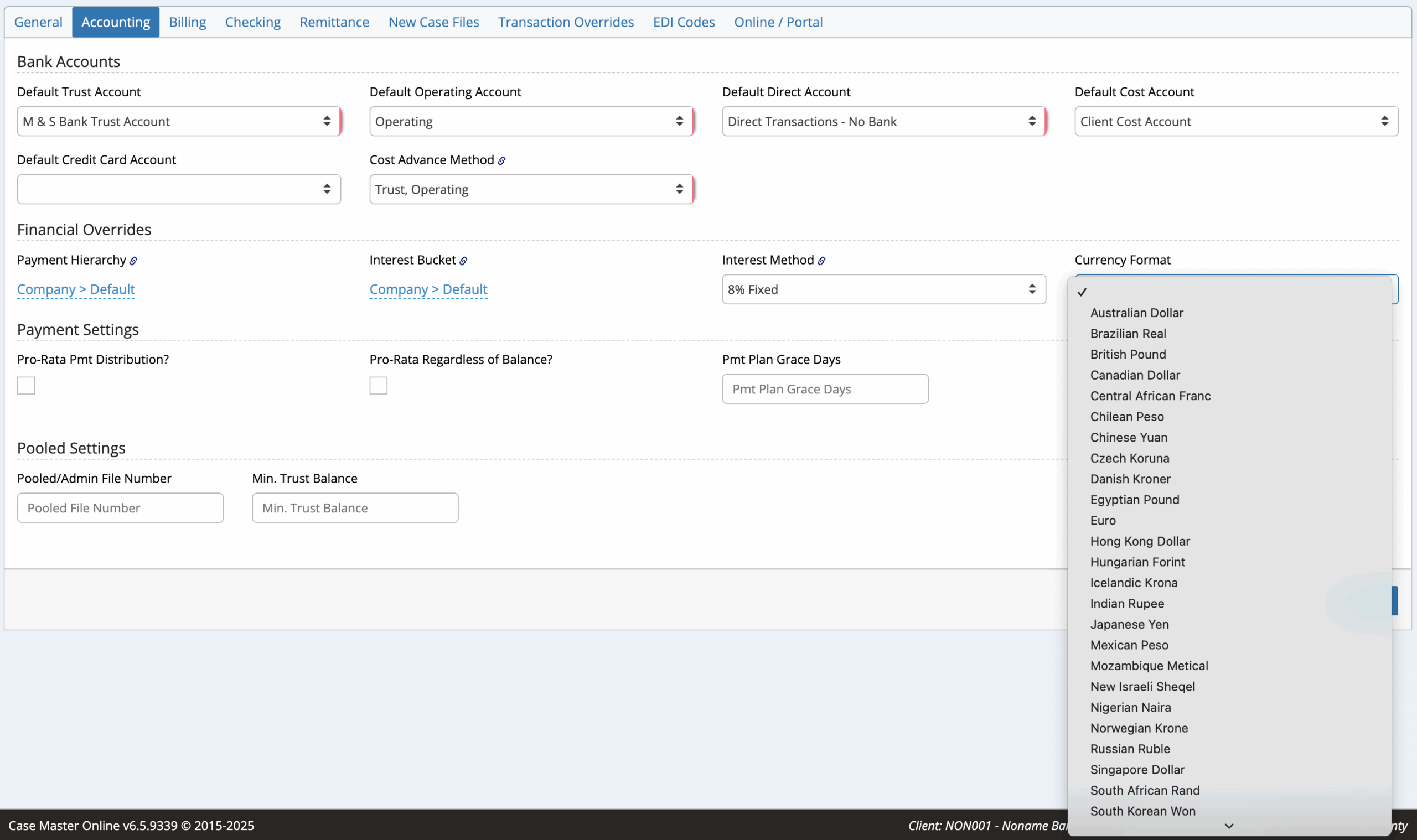Select the checked blank currency format entry
The image size is (1417, 840).
coord(1189,292)
